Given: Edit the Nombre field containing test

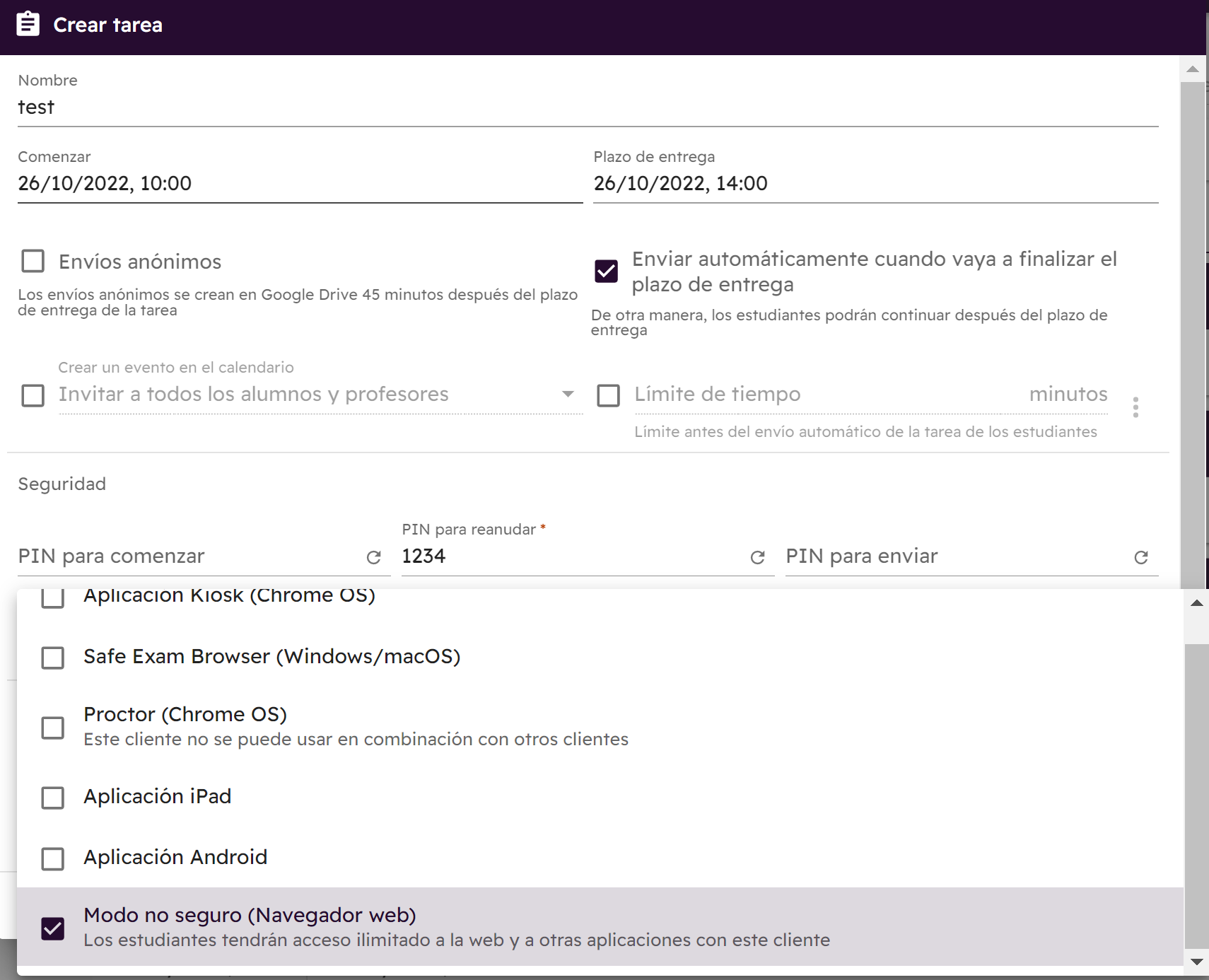Looking at the screenshot, I should point(588,107).
